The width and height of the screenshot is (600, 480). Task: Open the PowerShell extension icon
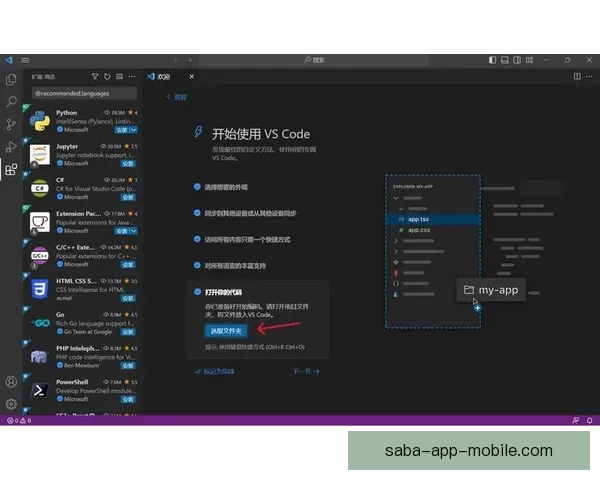pos(40,390)
